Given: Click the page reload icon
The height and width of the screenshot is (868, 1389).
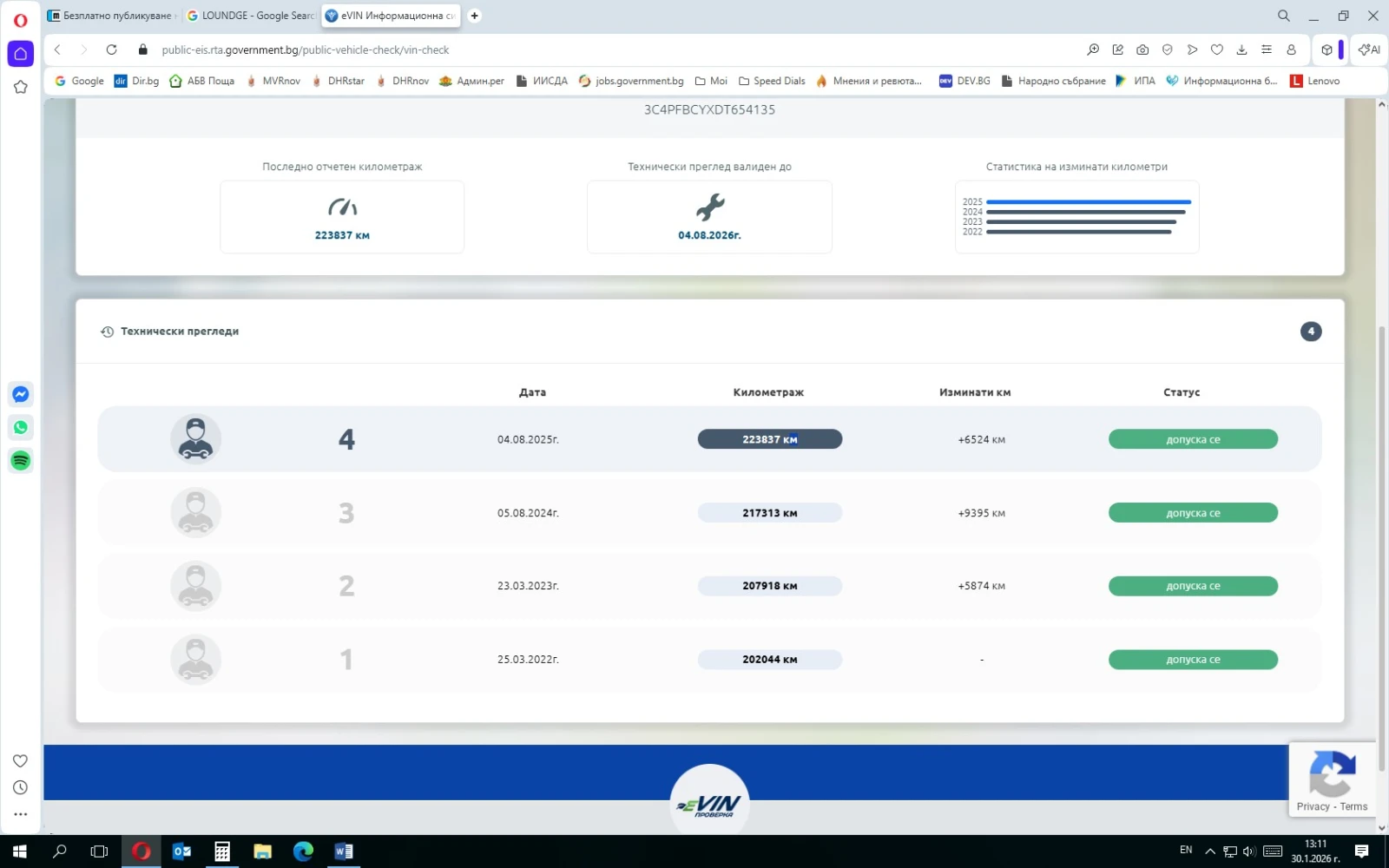Looking at the screenshot, I should coord(111,49).
